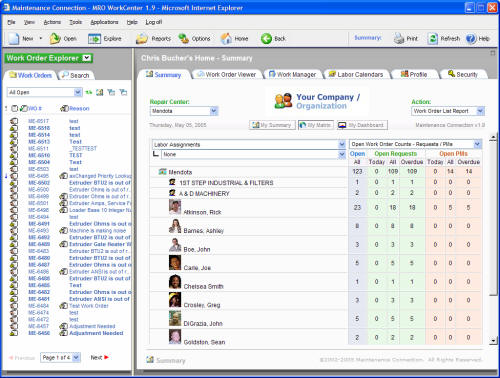Click Chelsea Smith photo thumbnail
Screen dimensions: 500x378
[x=175, y=282]
